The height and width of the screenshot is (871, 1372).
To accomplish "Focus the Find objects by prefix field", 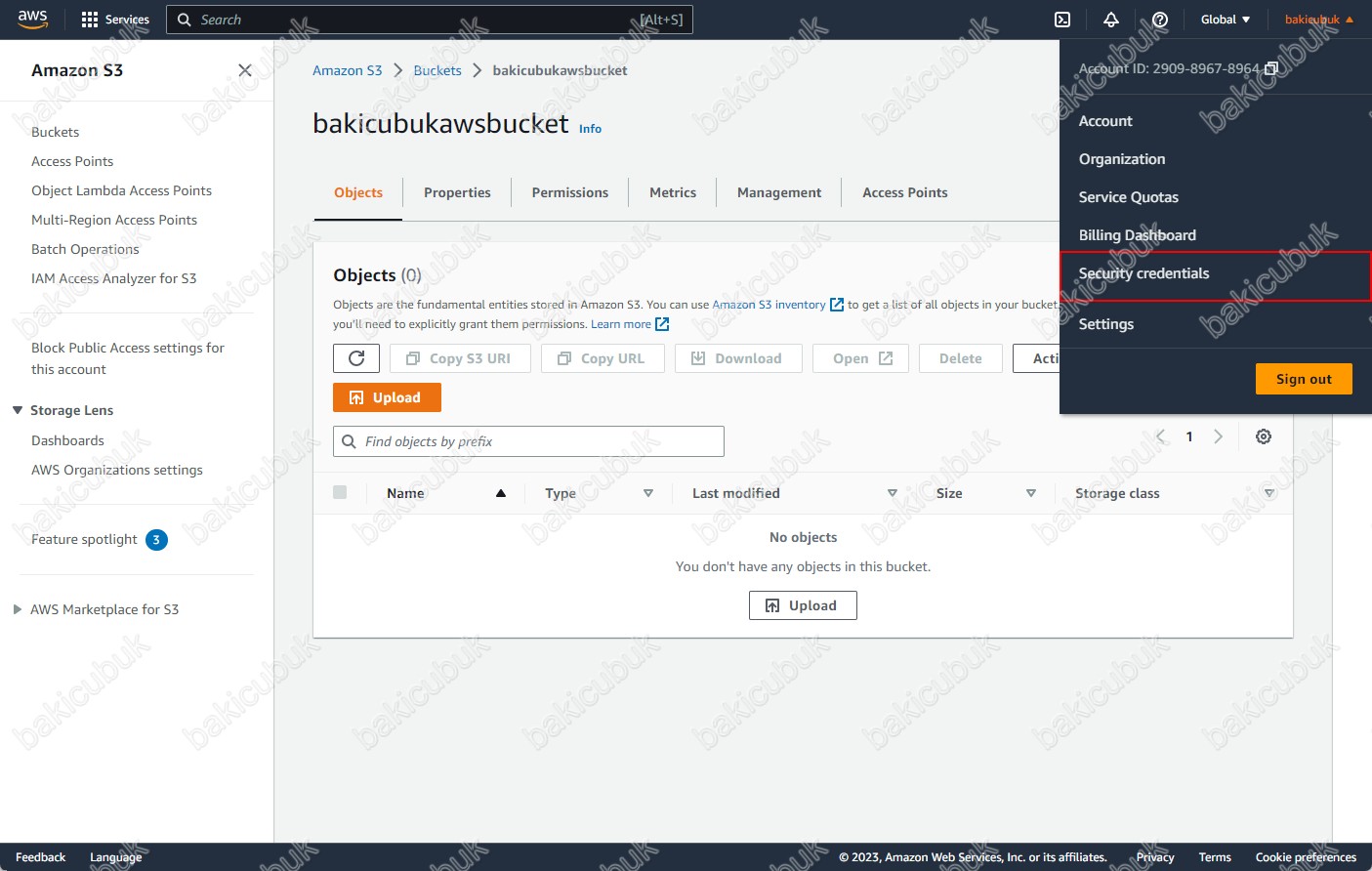I will coord(528,441).
